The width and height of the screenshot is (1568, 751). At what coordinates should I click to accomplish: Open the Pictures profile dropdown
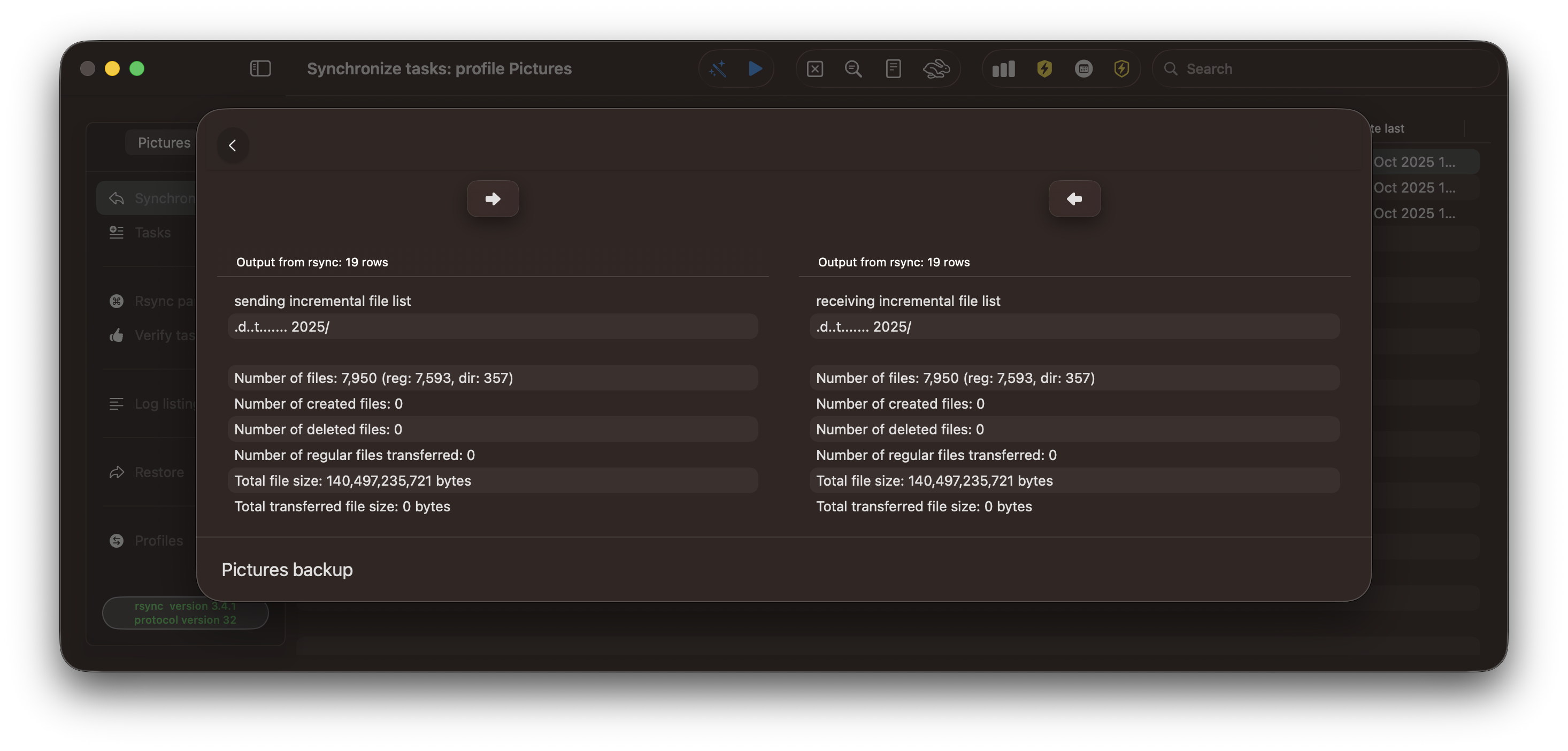tap(163, 142)
